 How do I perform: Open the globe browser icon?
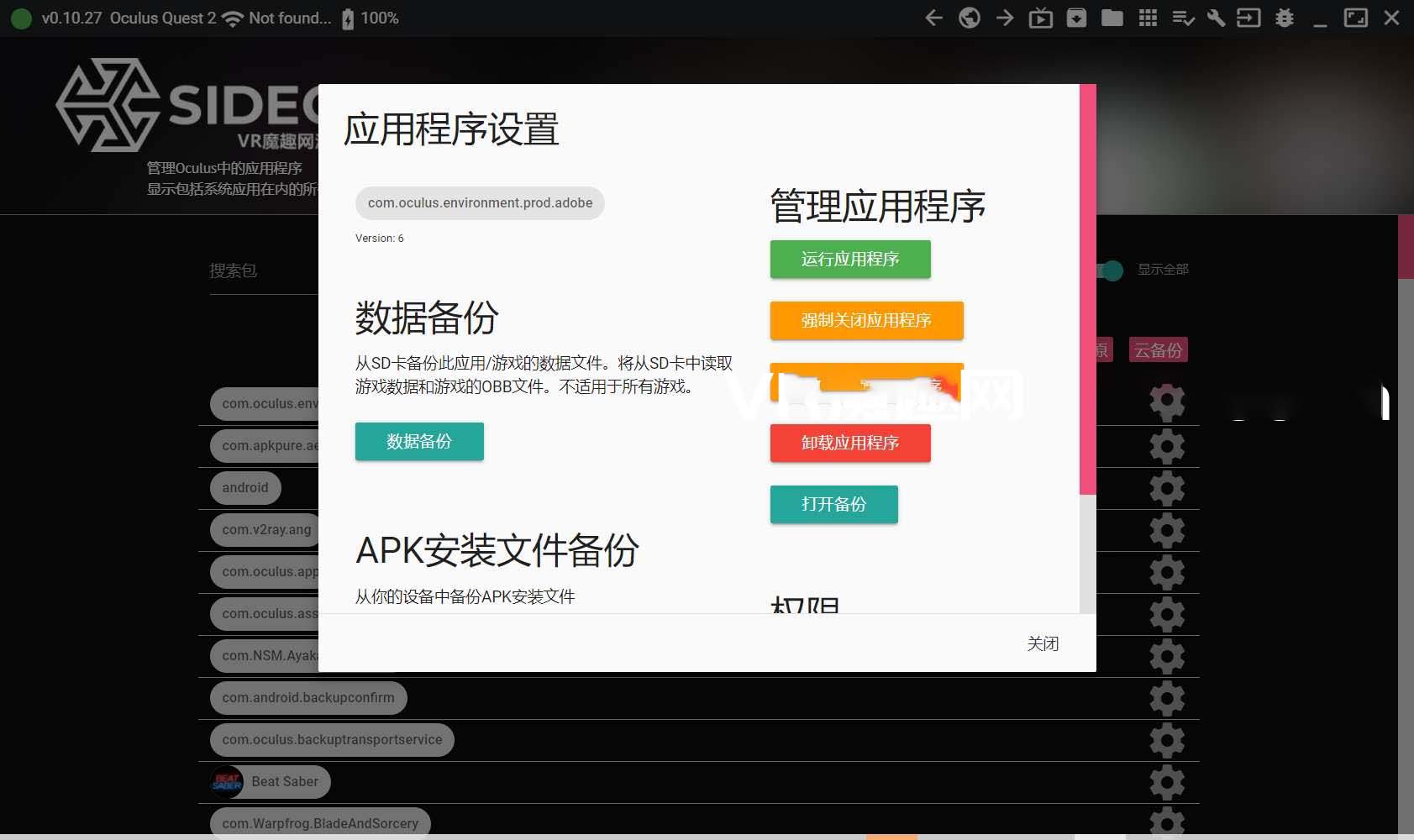point(969,18)
